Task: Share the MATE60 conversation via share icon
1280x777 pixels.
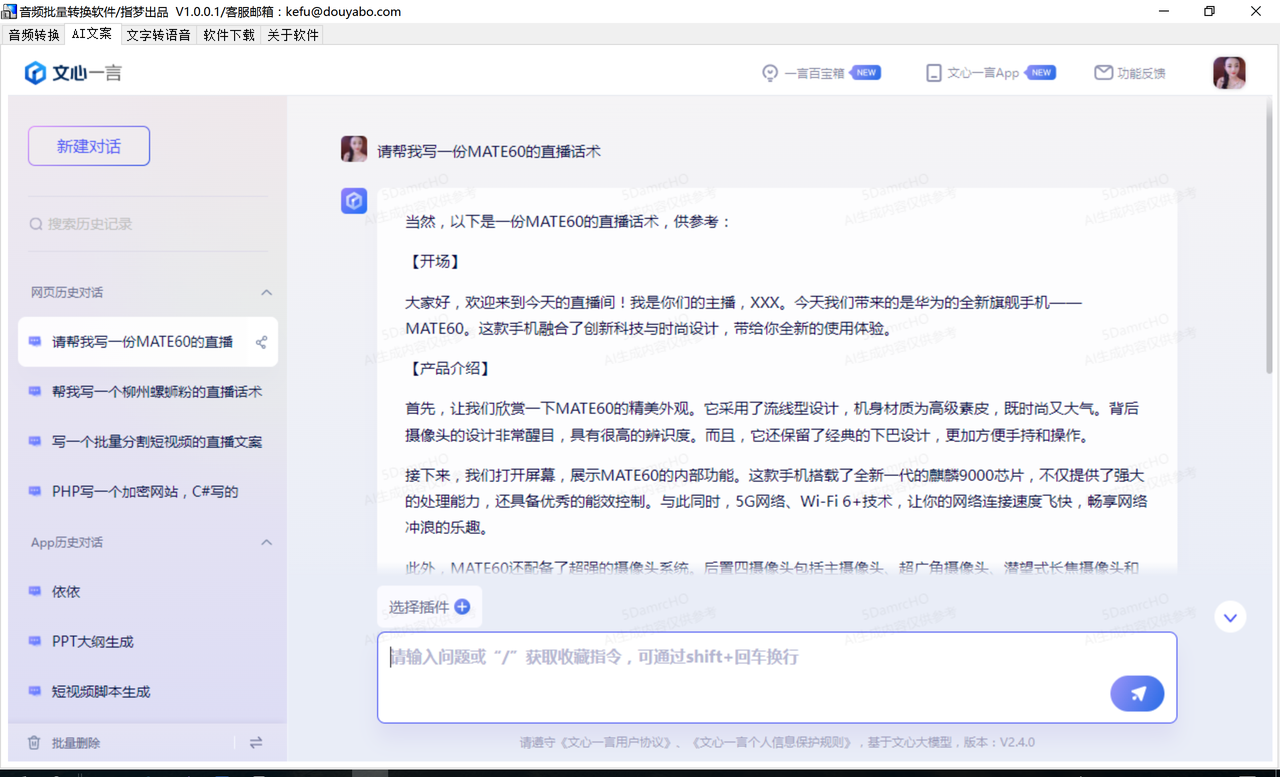Action: pyautogui.click(x=261, y=342)
